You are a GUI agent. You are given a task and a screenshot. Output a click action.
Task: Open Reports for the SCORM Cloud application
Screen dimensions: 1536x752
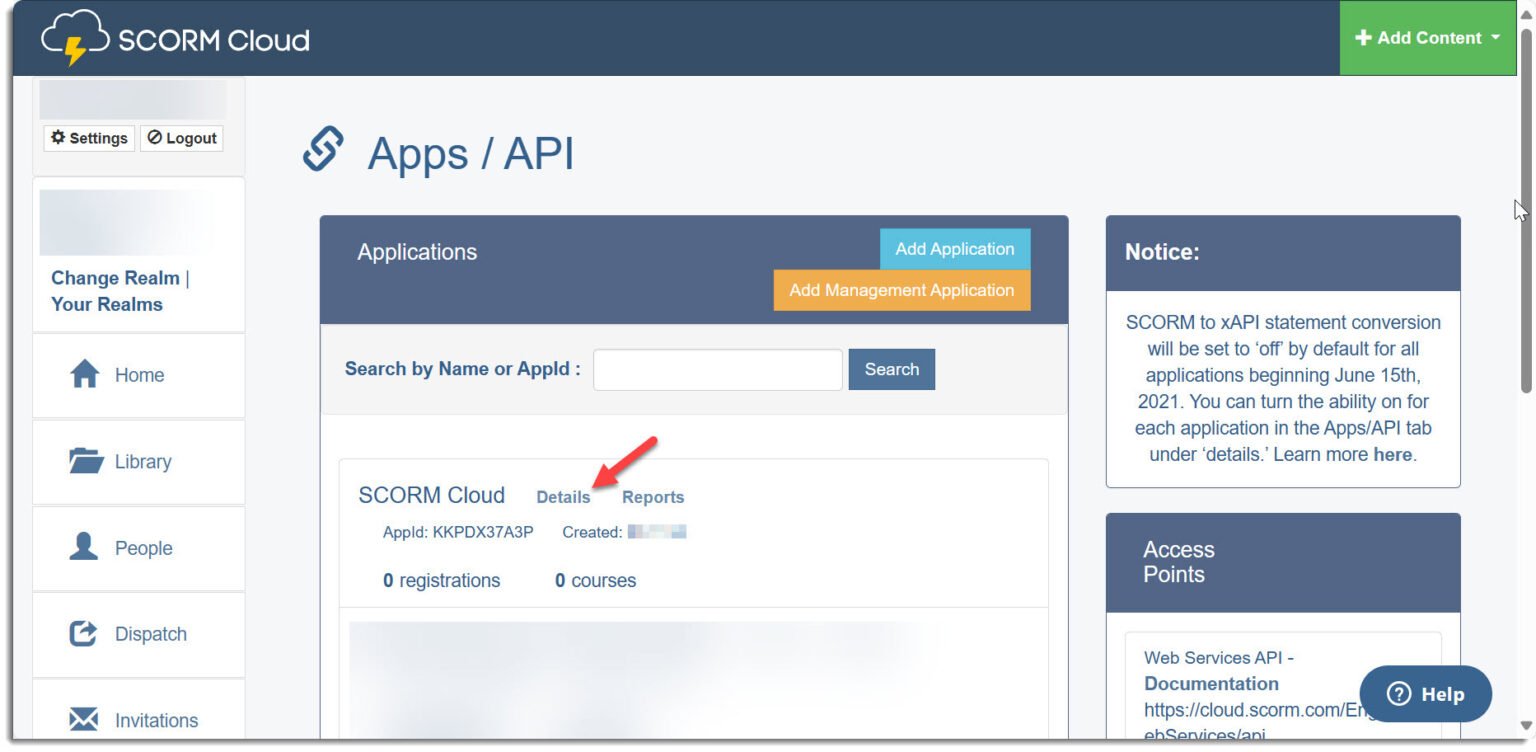coord(652,497)
